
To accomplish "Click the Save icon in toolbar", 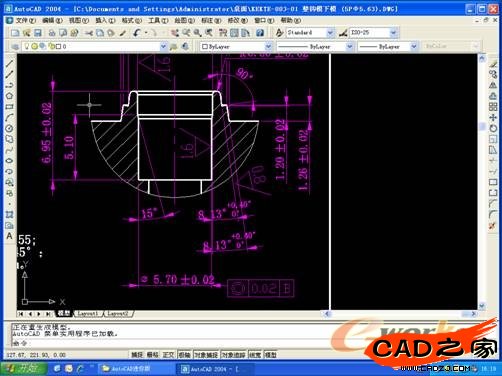I will coord(38,33).
